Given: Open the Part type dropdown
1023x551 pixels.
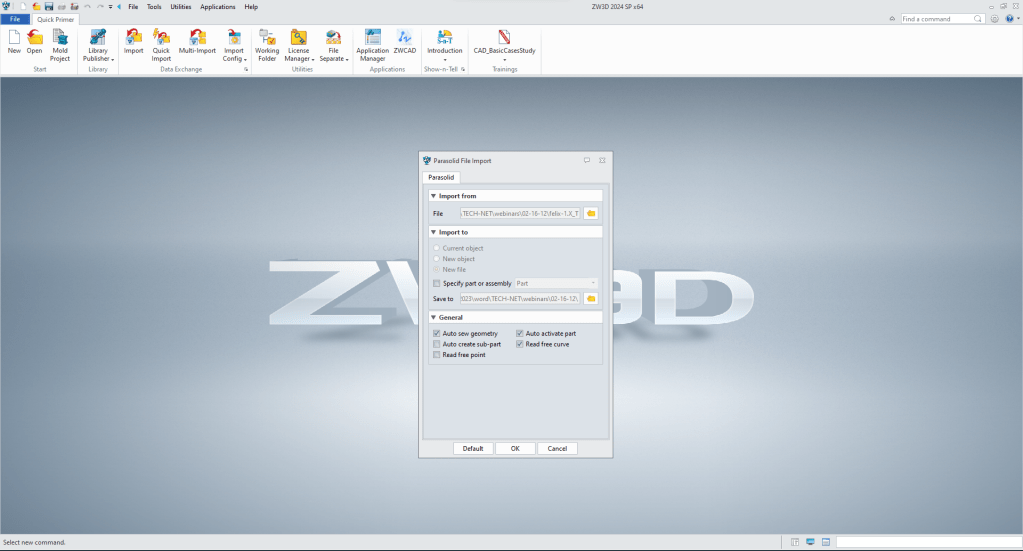Looking at the screenshot, I should pos(556,283).
